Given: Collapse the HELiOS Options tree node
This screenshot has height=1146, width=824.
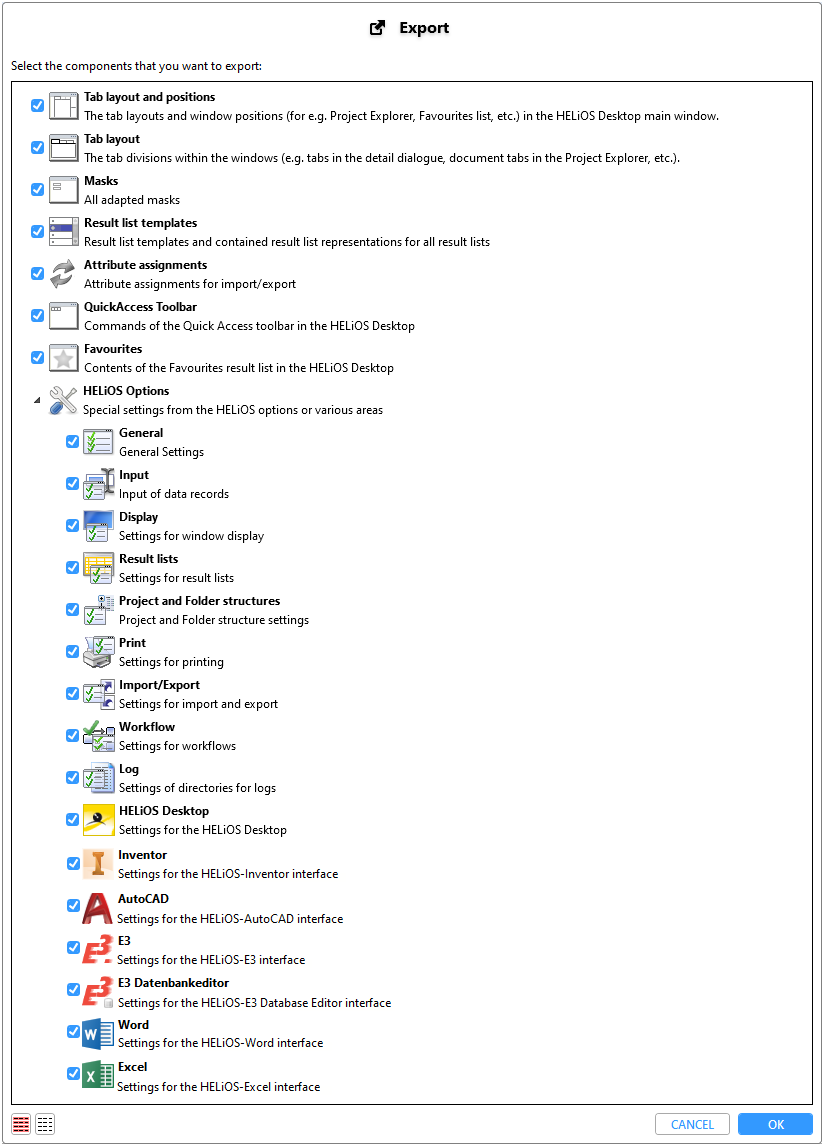Looking at the screenshot, I should click(x=37, y=401).
